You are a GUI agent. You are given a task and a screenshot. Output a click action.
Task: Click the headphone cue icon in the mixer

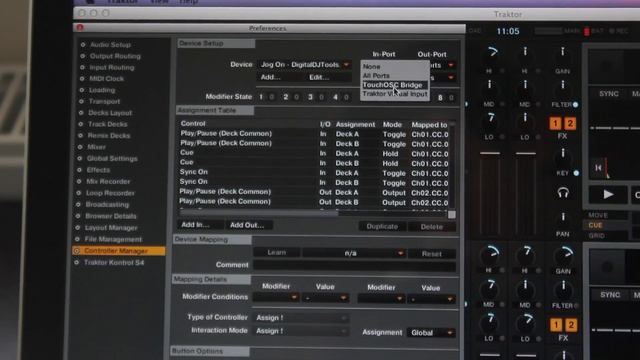[x=563, y=193]
